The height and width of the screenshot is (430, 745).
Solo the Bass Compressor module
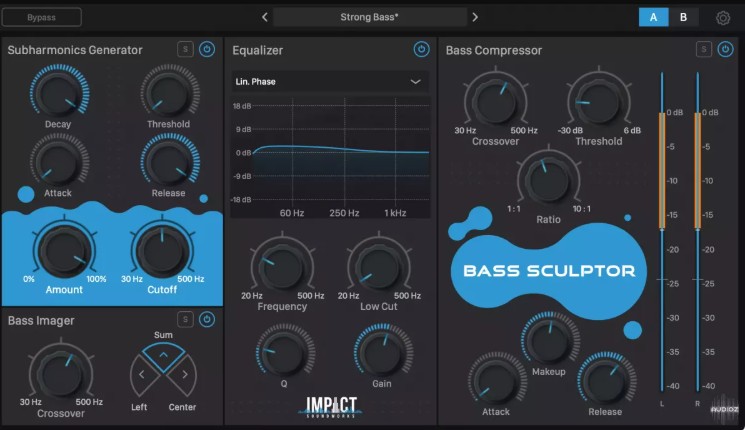[x=704, y=49]
